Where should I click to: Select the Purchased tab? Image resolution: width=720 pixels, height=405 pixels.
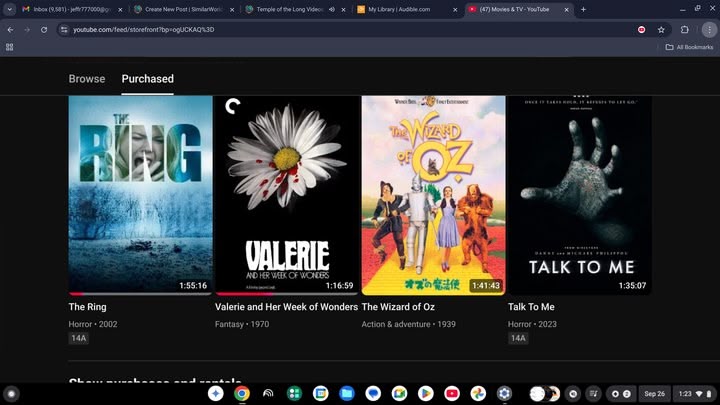147,79
